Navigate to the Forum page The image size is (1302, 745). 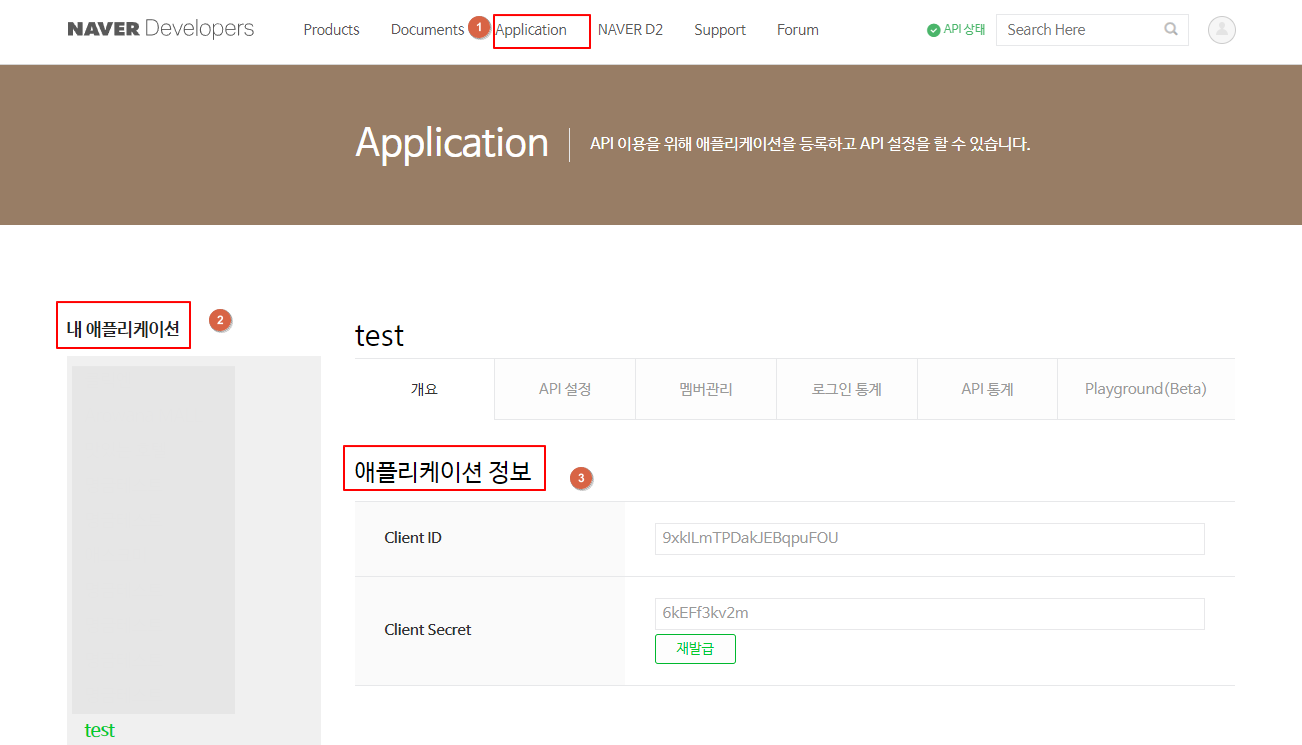pos(797,30)
